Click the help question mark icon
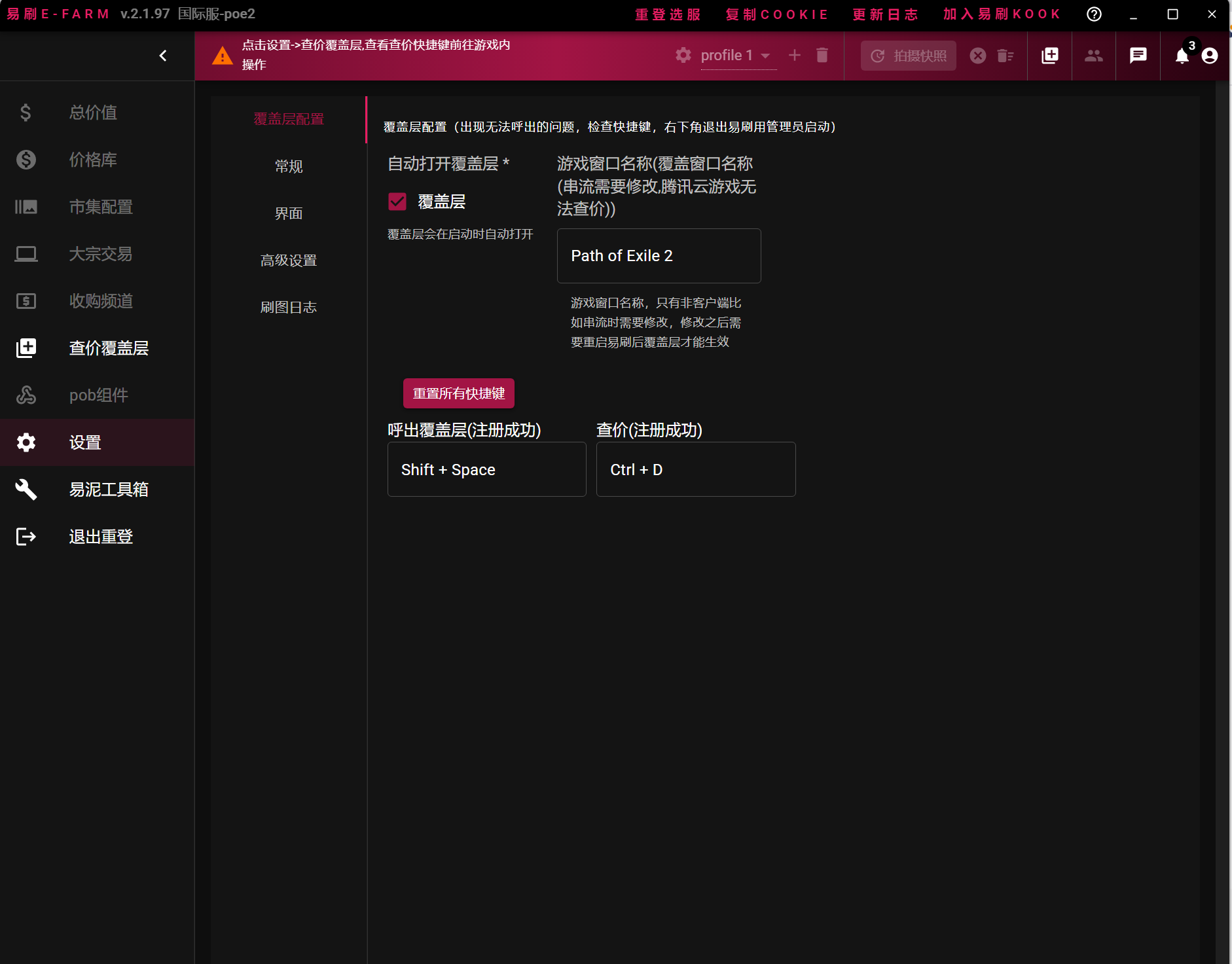 pyautogui.click(x=1094, y=14)
